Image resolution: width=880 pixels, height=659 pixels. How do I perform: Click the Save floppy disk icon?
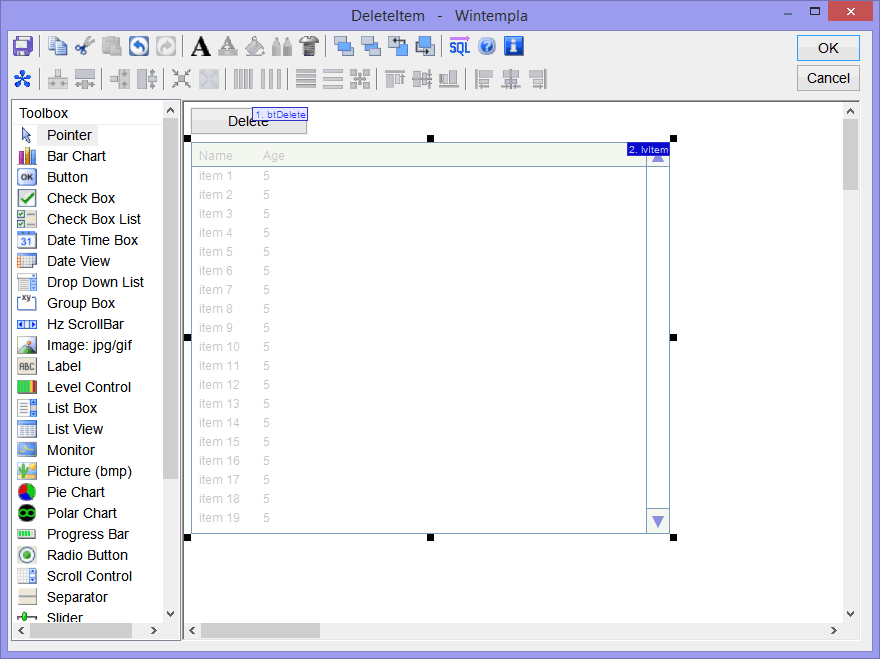tap(23, 47)
